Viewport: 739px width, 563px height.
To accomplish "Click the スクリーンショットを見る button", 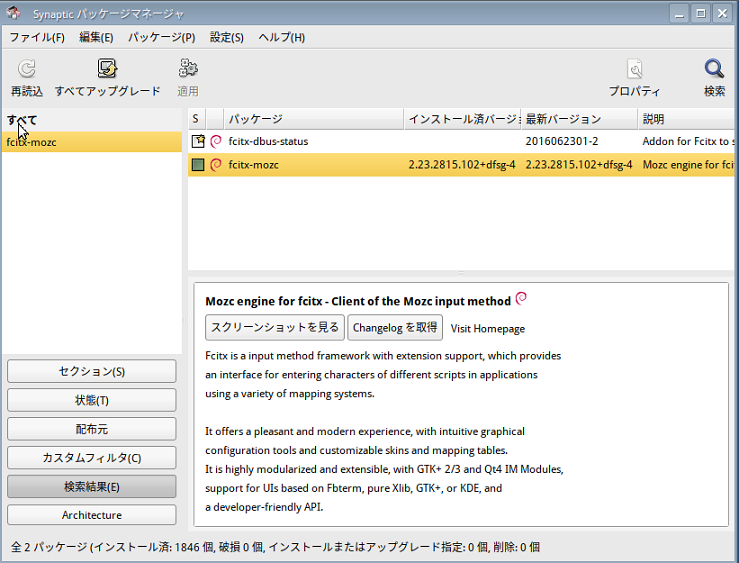I will pos(275,327).
